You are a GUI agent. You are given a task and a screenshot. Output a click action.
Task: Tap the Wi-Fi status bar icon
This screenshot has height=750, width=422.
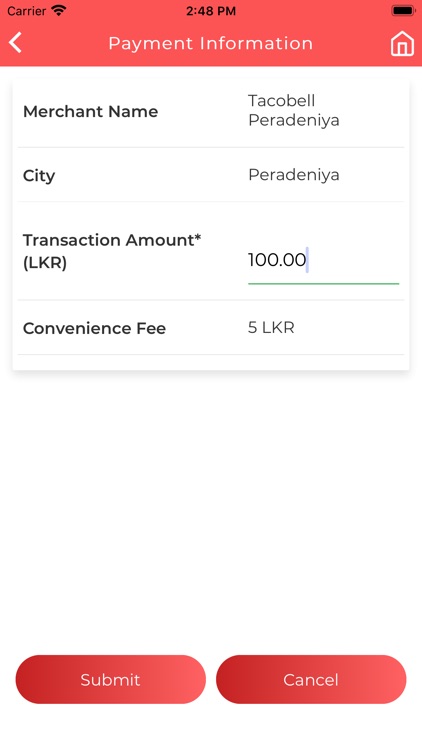pos(59,10)
